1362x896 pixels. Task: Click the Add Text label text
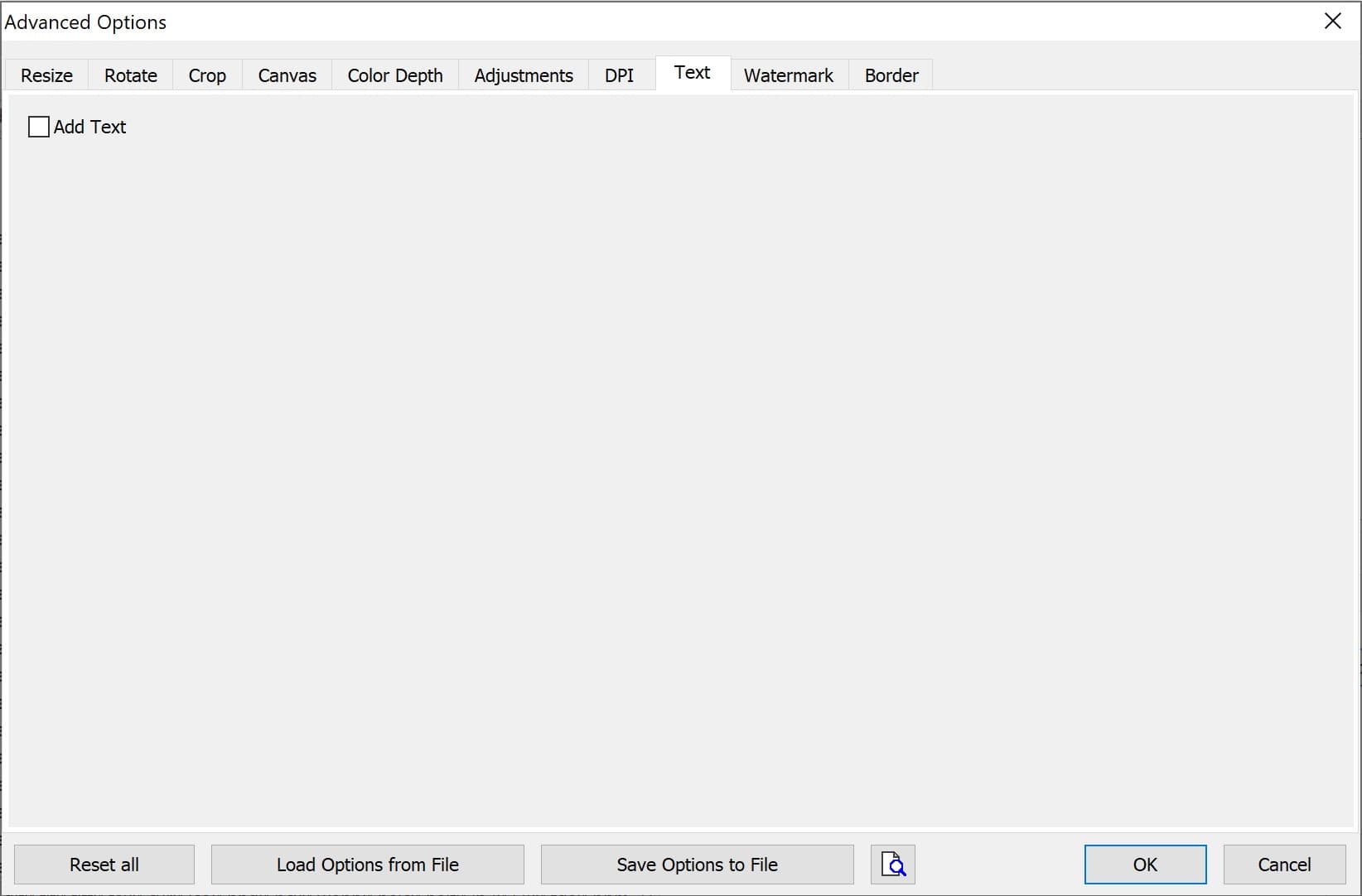[90, 127]
